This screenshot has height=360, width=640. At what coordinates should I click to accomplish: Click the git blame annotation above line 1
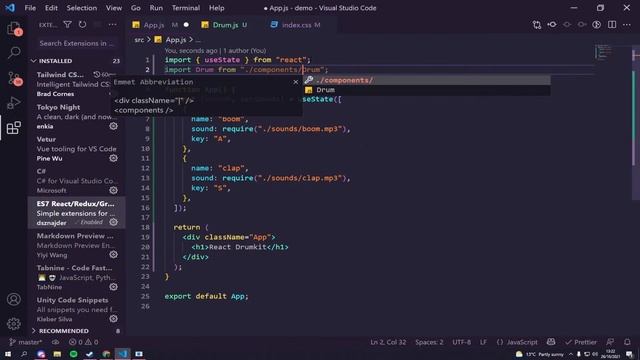click(x=215, y=51)
